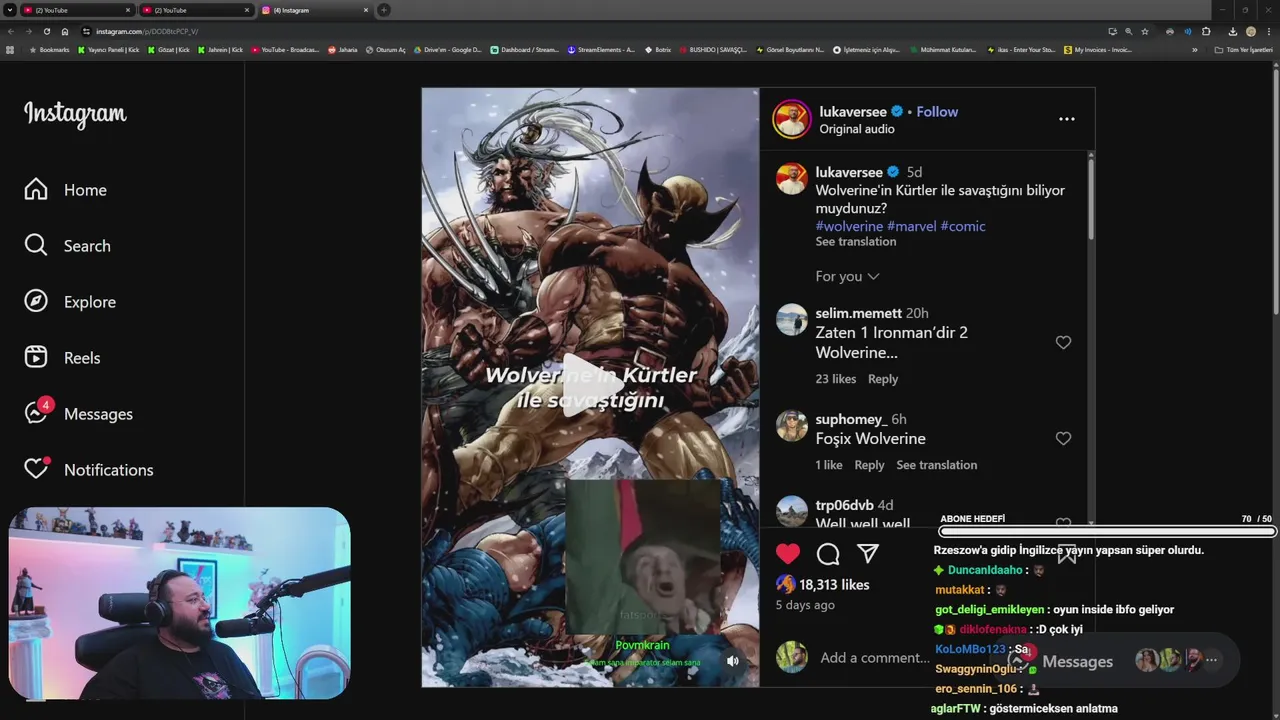Image resolution: width=1280 pixels, height=720 pixels.
Task: Open Reels from the sidebar
Action: tap(62, 358)
